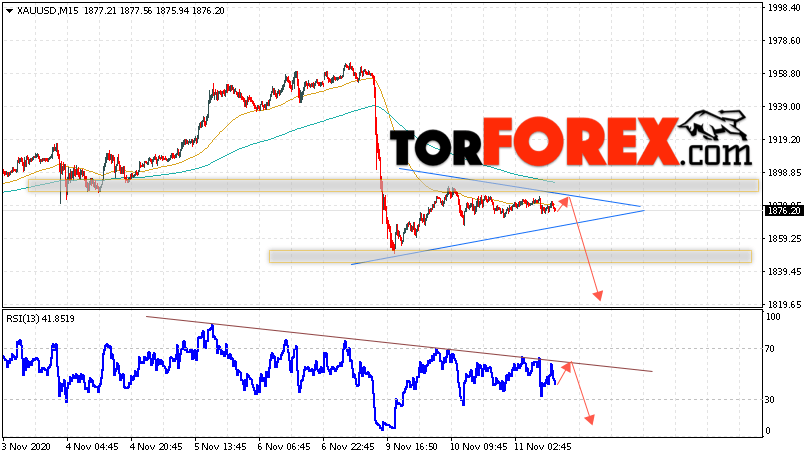The image size is (808, 458).
Task: Click the 1939.00 price axis label
Action: tap(784, 107)
